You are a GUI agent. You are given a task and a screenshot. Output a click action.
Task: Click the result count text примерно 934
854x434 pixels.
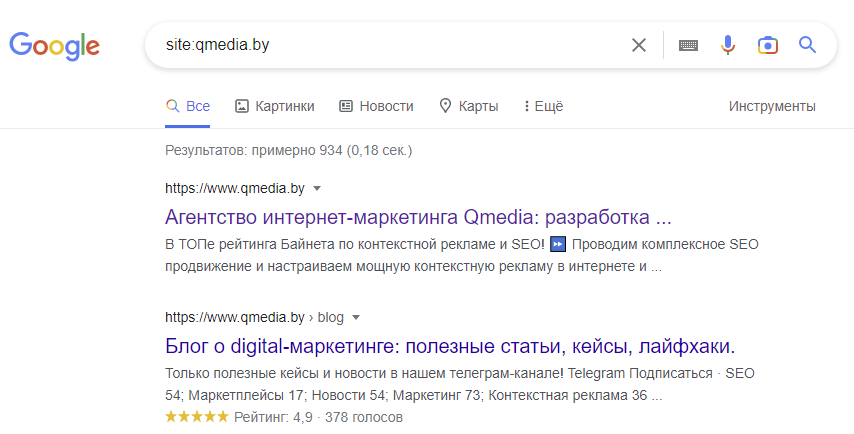(296, 150)
